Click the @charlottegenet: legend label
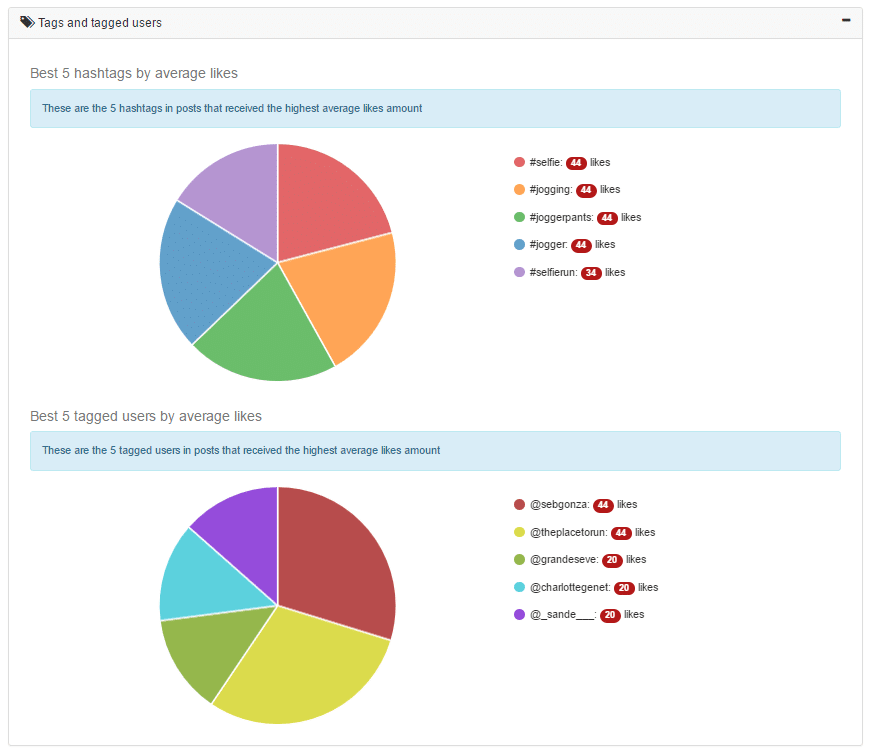This screenshot has height=752, width=871. [570, 587]
